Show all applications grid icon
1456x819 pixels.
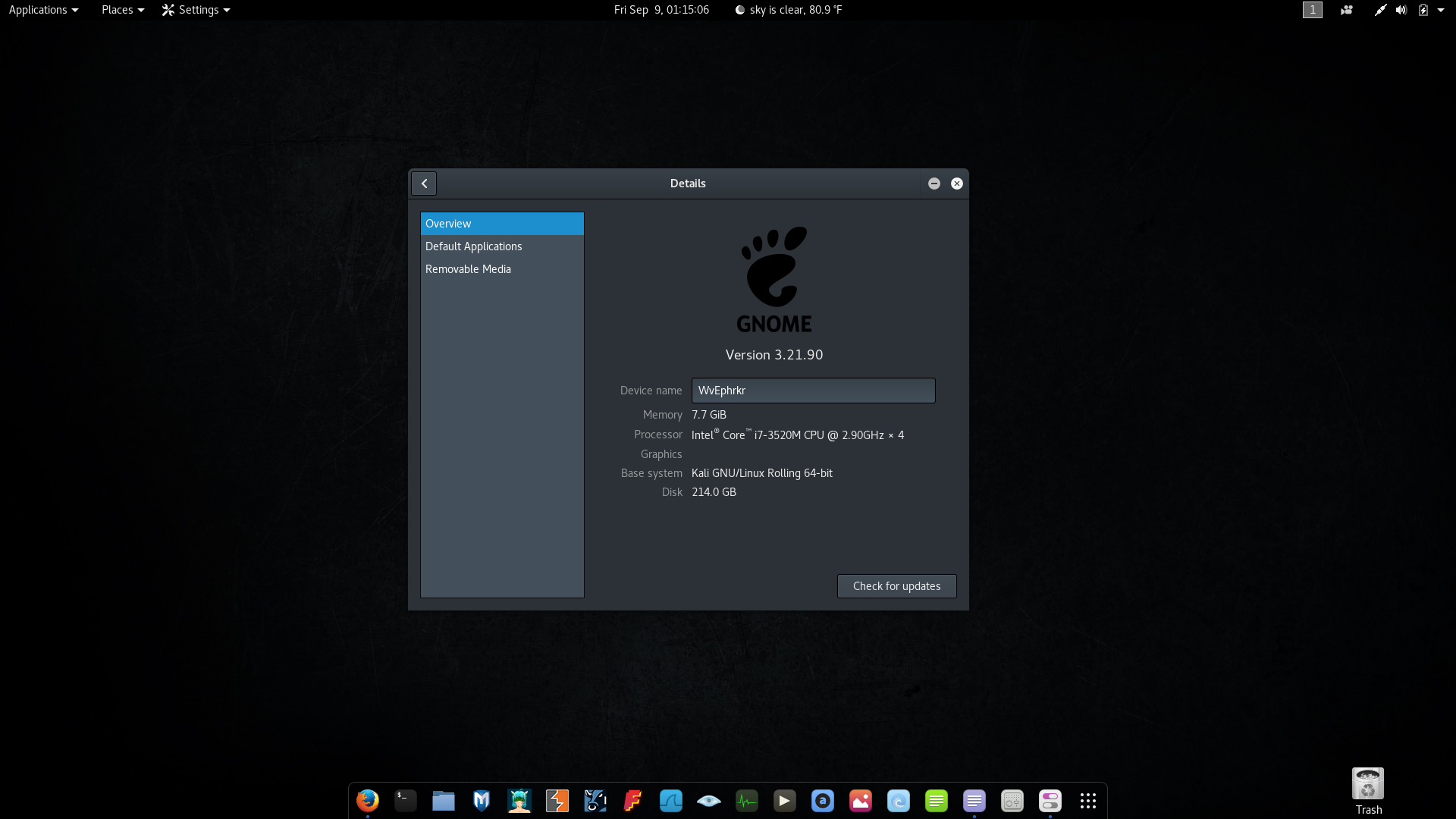pos(1088,801)
